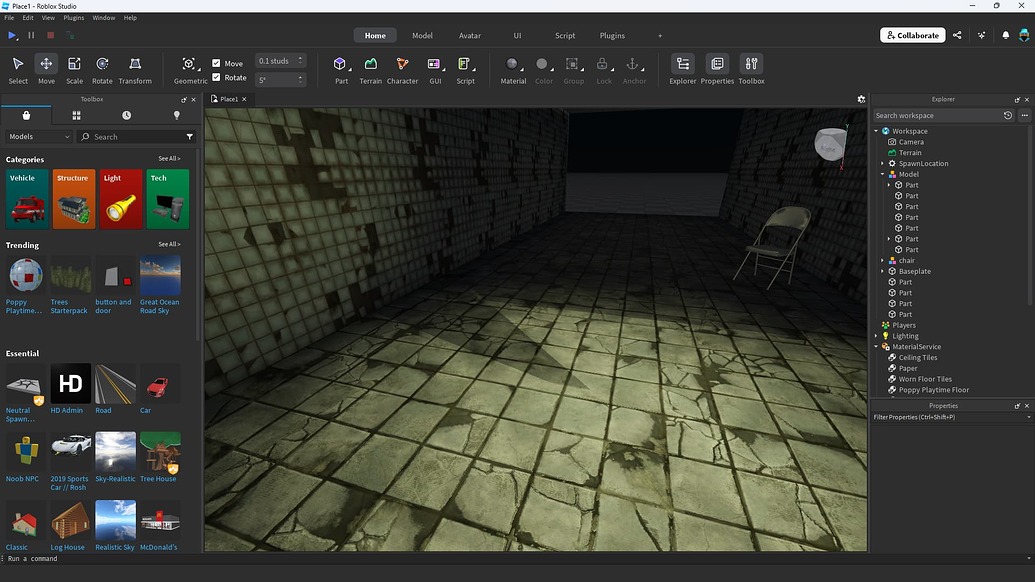Click the Pause playtest button
The height and width of the screenshot is (582, 1035).
pyautogui.click(x=31, y=35)
